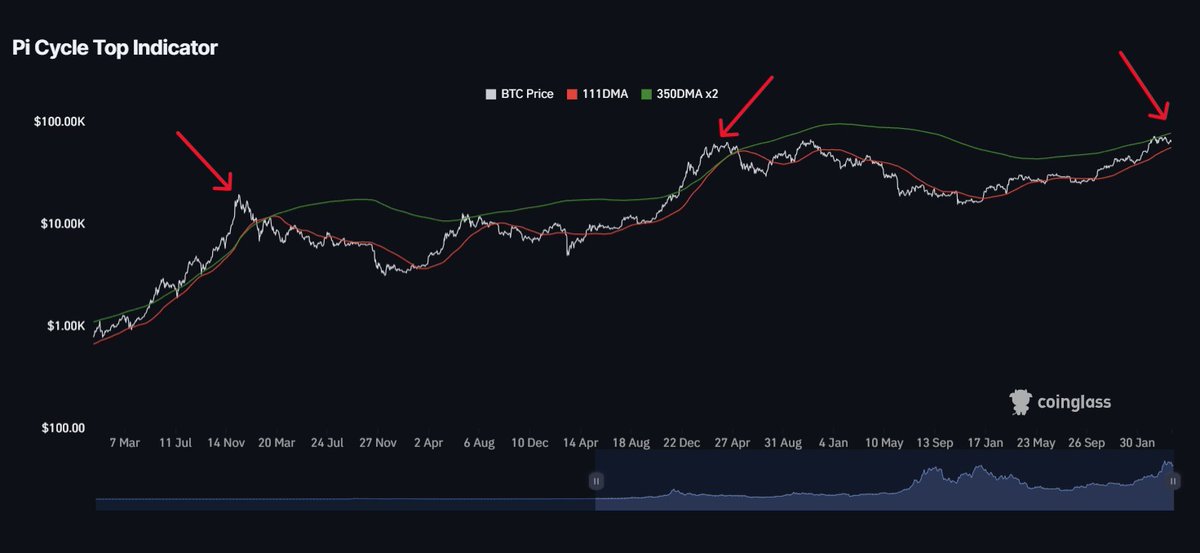Toggle the 350DMA x2 legend series
This screenshot has height=553, width=1200.
pos(679,94)
